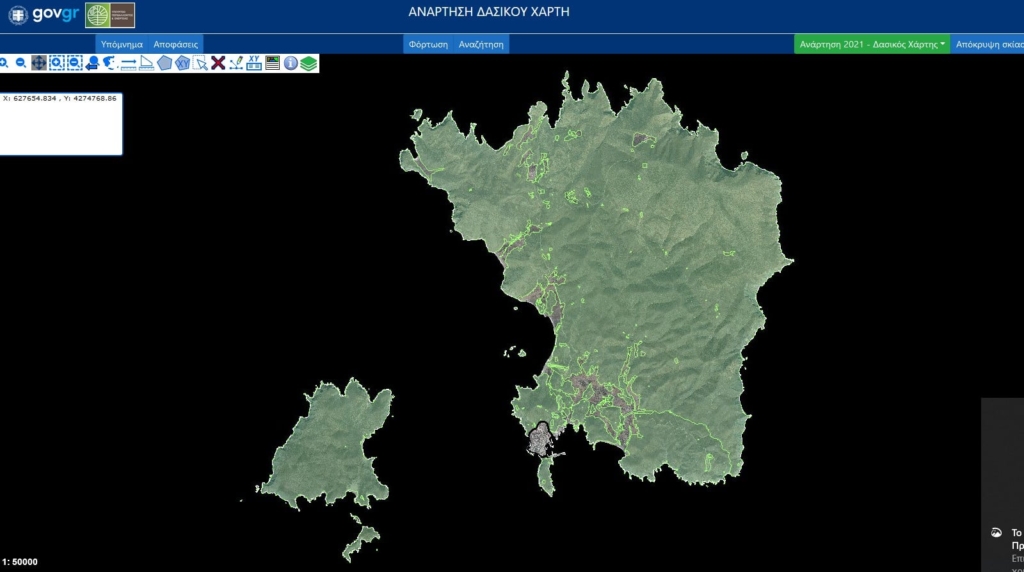Screen dimensions: 1024x572
Task: Toggle Απόκρυψη σκίασης shading button
Action: click(988, 44)
